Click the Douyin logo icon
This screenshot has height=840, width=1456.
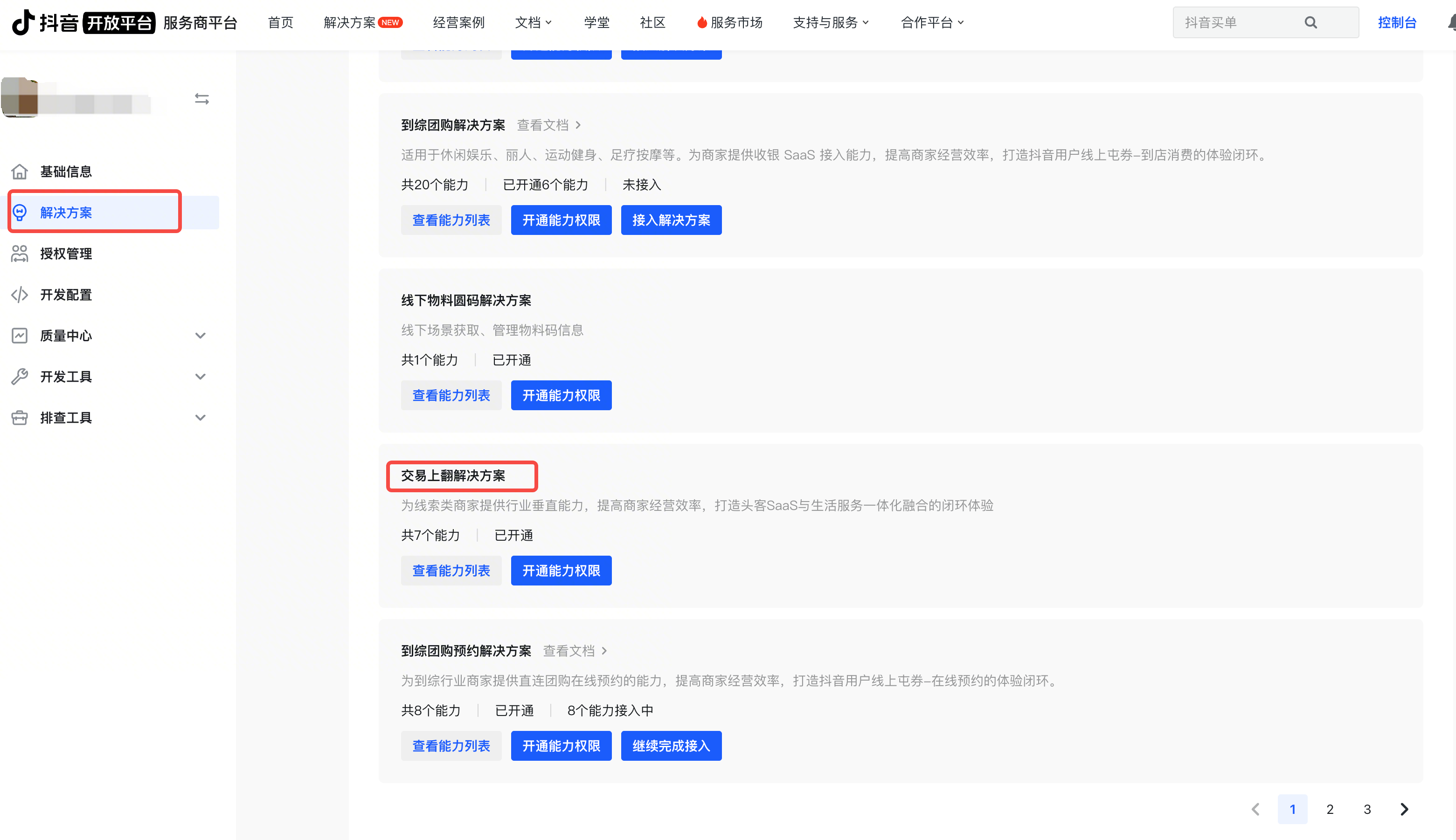point(23,22)
